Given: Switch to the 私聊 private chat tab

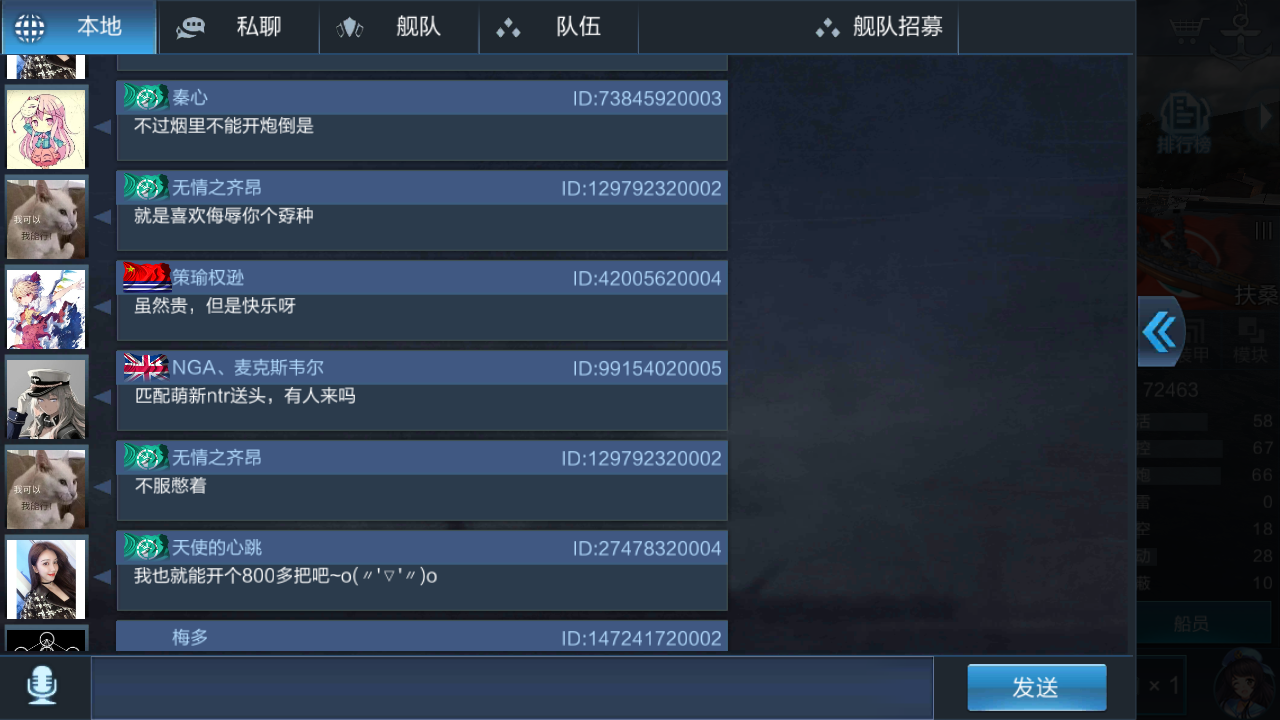Looking at the screenshot, I should point(239,27).
